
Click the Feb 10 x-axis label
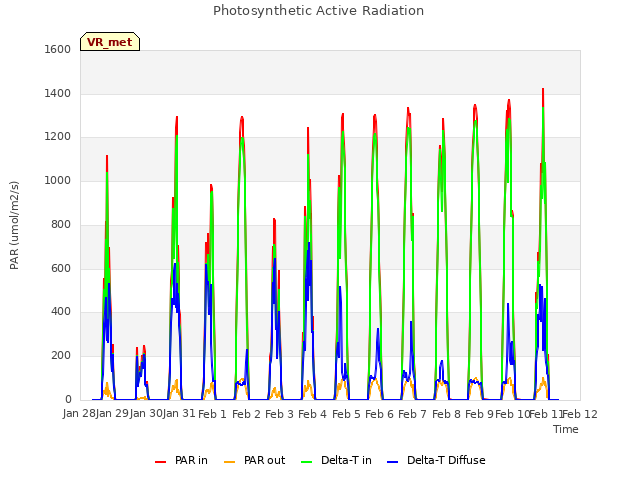513,414
